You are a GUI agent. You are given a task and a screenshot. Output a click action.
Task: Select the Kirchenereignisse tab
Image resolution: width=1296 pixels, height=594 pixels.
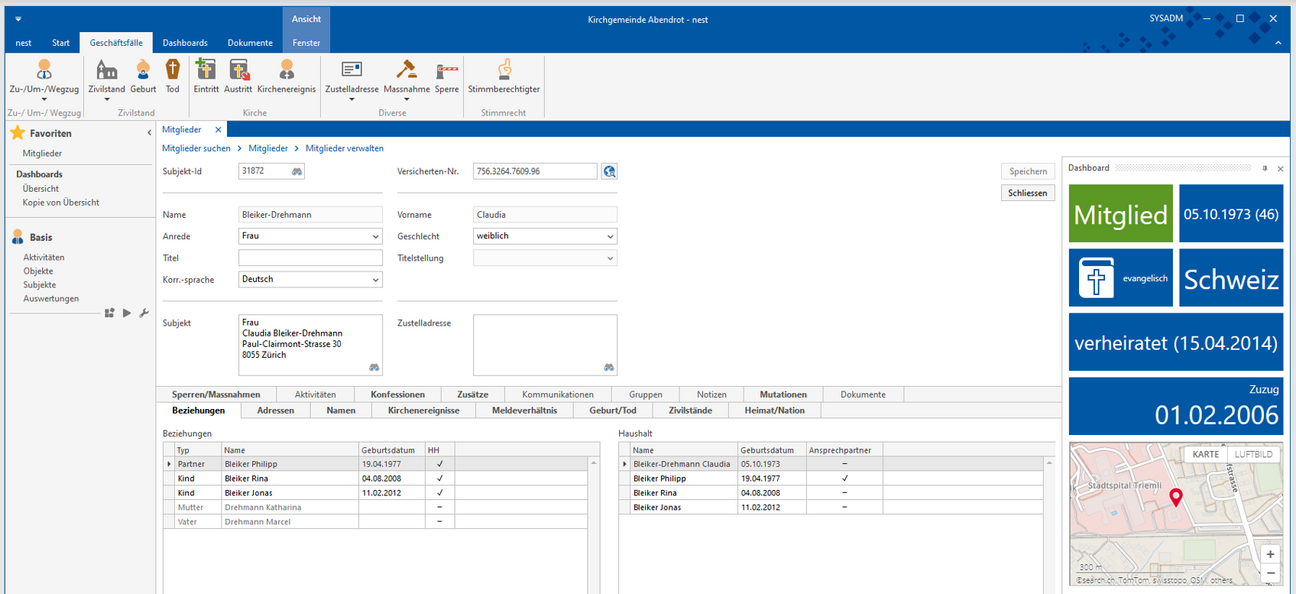coord(423,410)
